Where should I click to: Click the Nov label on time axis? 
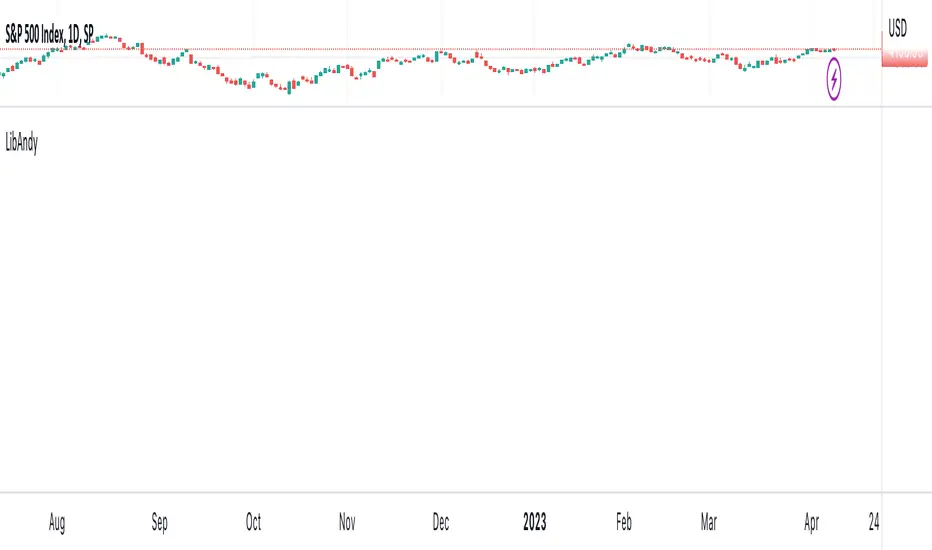coord(347,521)
